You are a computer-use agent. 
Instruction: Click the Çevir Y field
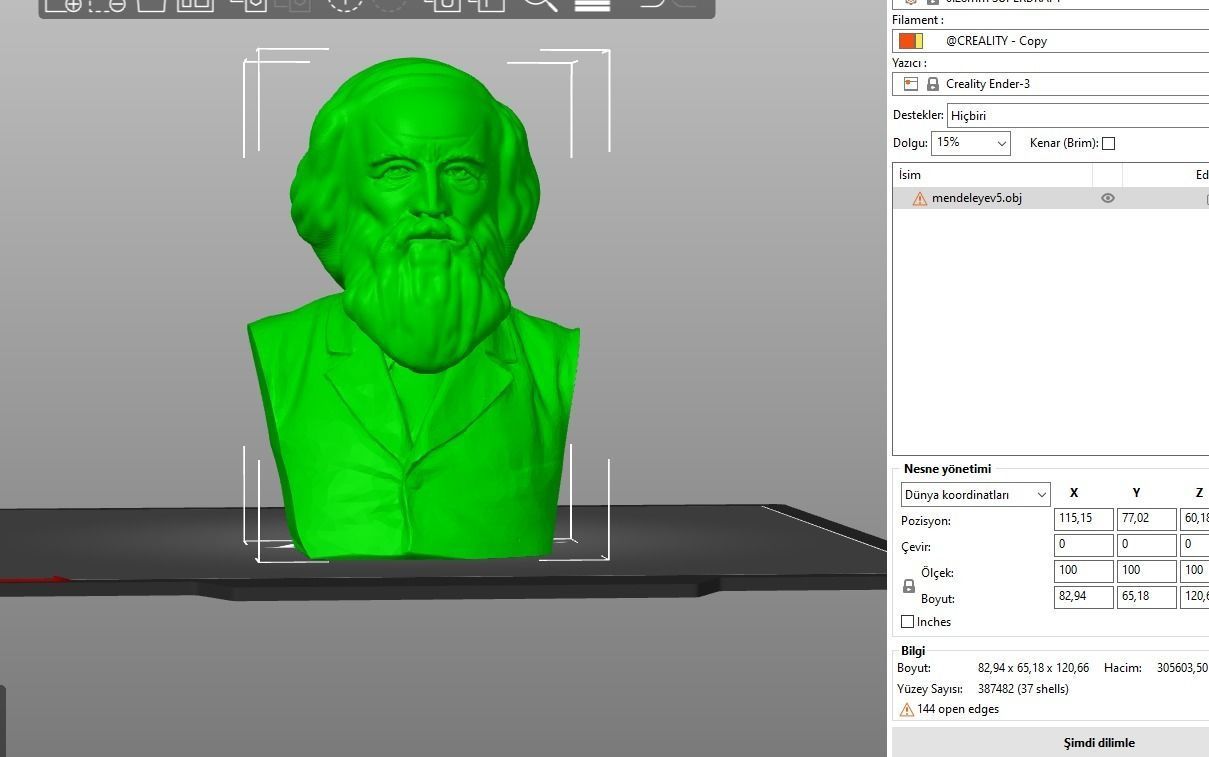point(1146,545)
